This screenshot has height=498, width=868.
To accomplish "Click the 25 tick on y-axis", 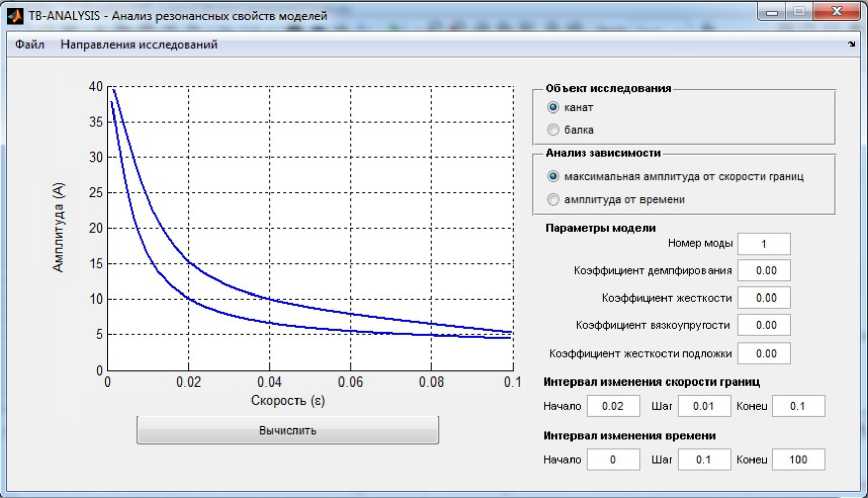I will [96, 193].
